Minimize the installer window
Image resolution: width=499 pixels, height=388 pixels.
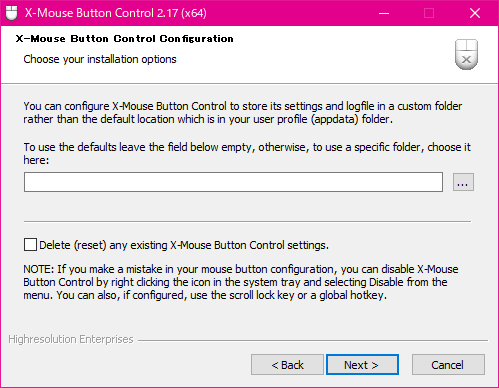coord(384,13)
